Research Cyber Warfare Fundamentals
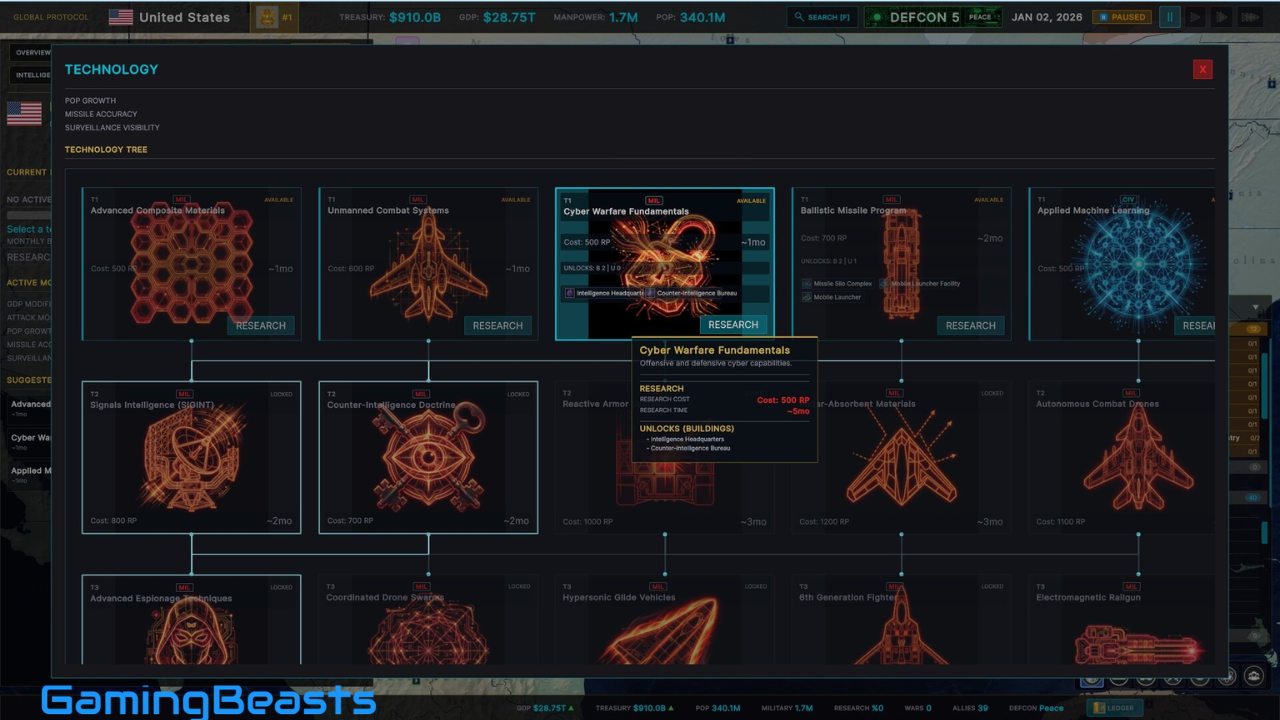This screenshot has height=720, width=1280. click(733, 324)
